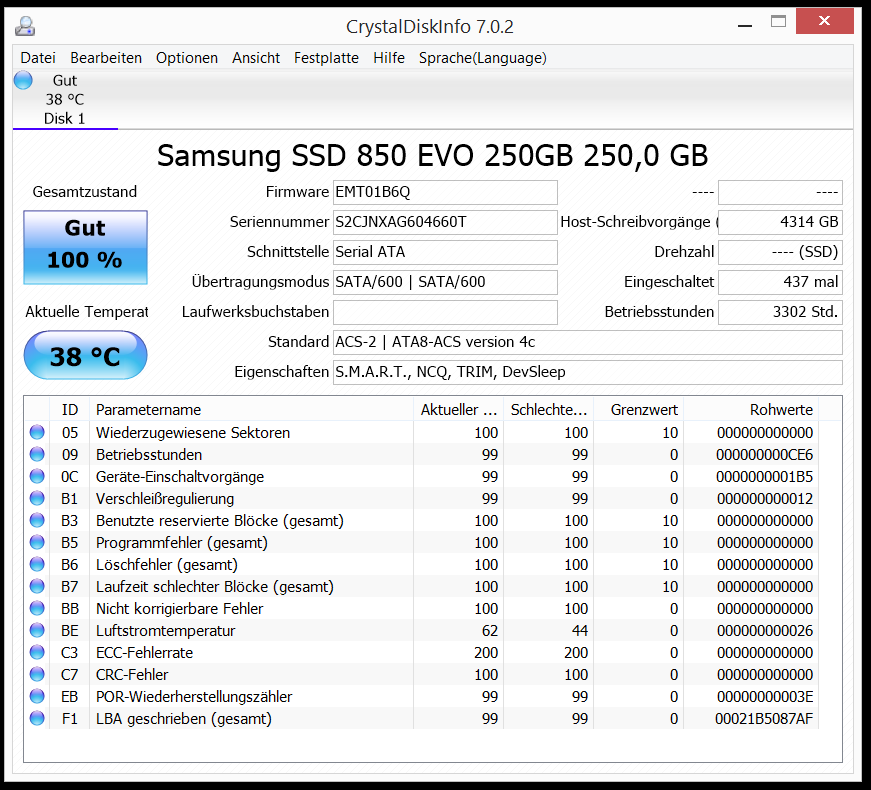The width and height of the screenshot is (871, 790).
Task: Click status orb for Wiederzugewiesene Sektoren row
Action: point(37,432)
